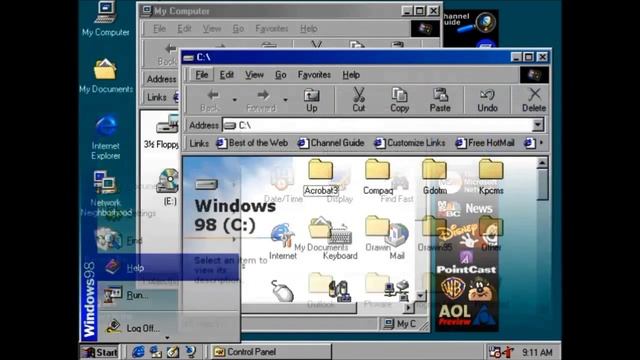Open the Best of the Web link

pyautogui.click(x=252, y=143)
